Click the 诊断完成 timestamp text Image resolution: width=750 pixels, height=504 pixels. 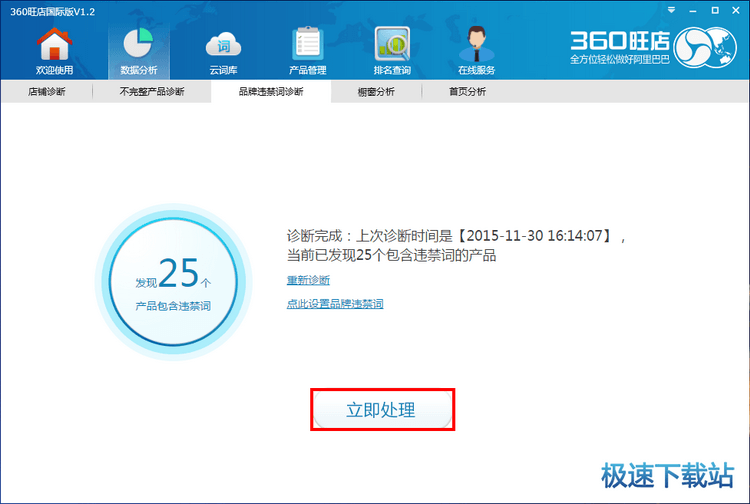tap(456, 236)
